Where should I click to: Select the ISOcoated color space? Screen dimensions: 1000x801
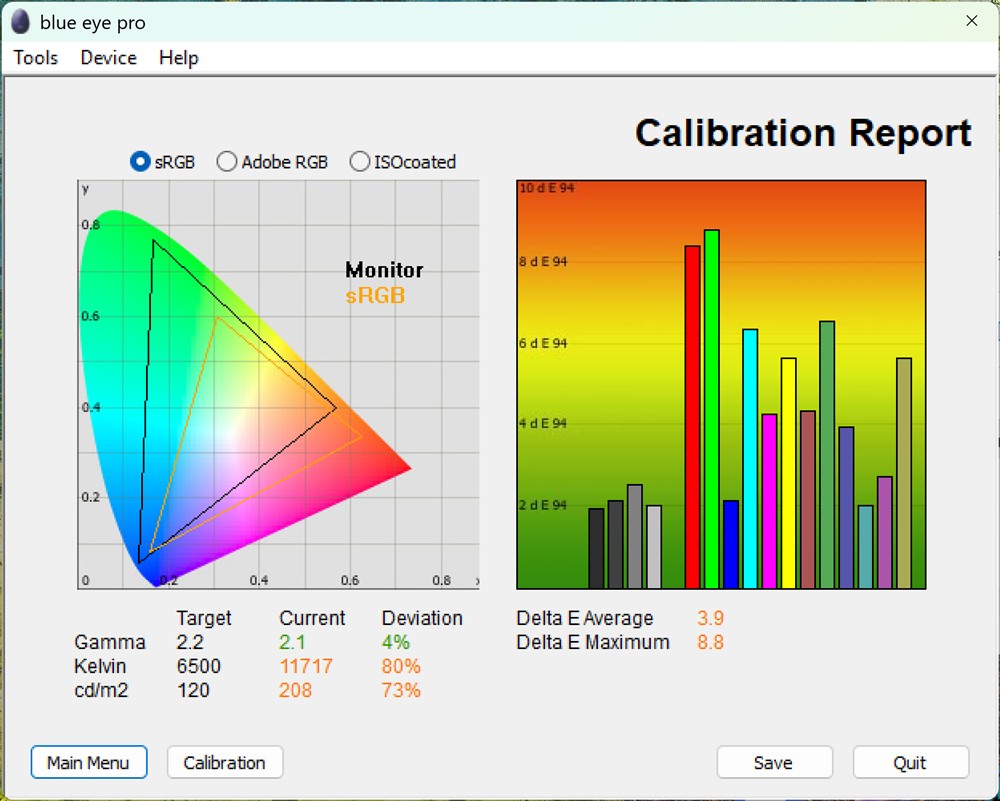click(359, 161)
